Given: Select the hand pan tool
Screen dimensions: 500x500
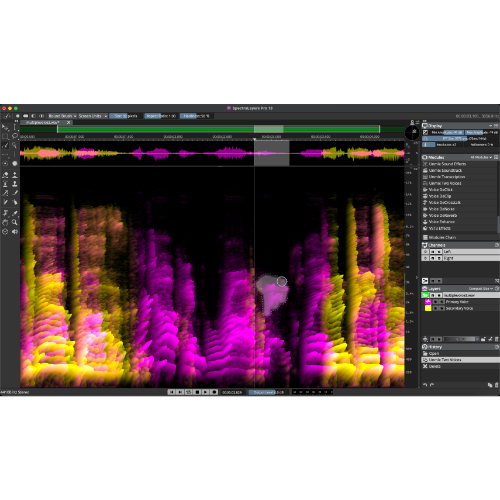Looking at the screenshot, I should pyautogui.click(x=5, y=222).
